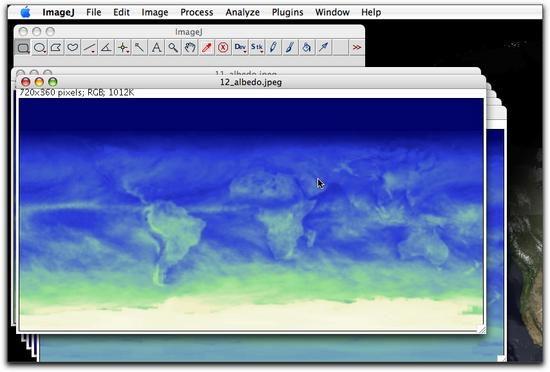Select the Point tool

click(x=123, y=47)
